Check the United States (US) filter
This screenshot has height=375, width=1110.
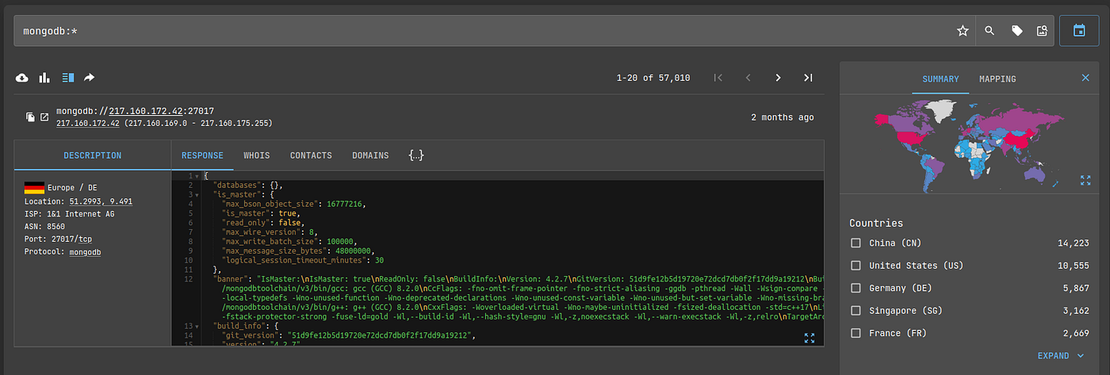tap(856, 265)
